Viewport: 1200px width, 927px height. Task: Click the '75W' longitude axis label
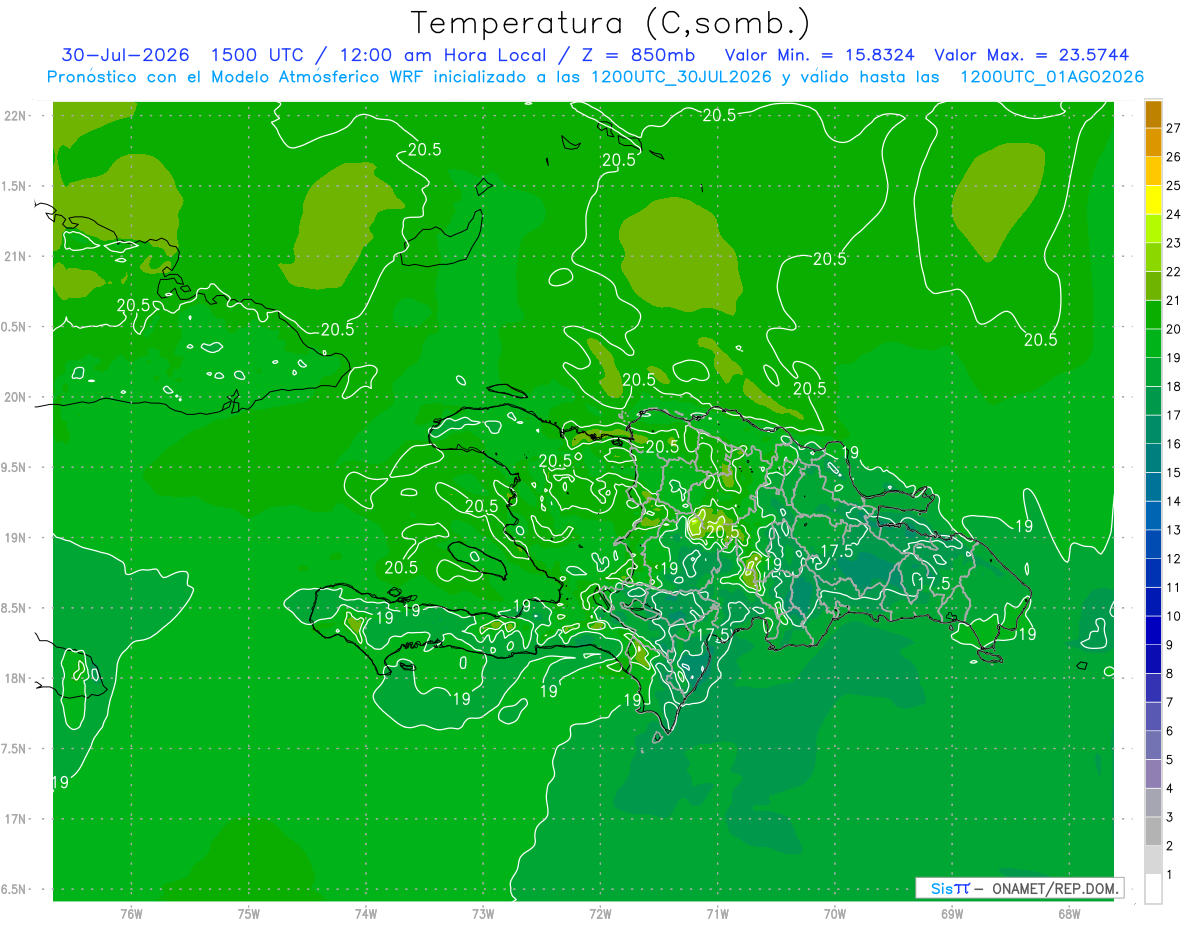click(248, 914)
